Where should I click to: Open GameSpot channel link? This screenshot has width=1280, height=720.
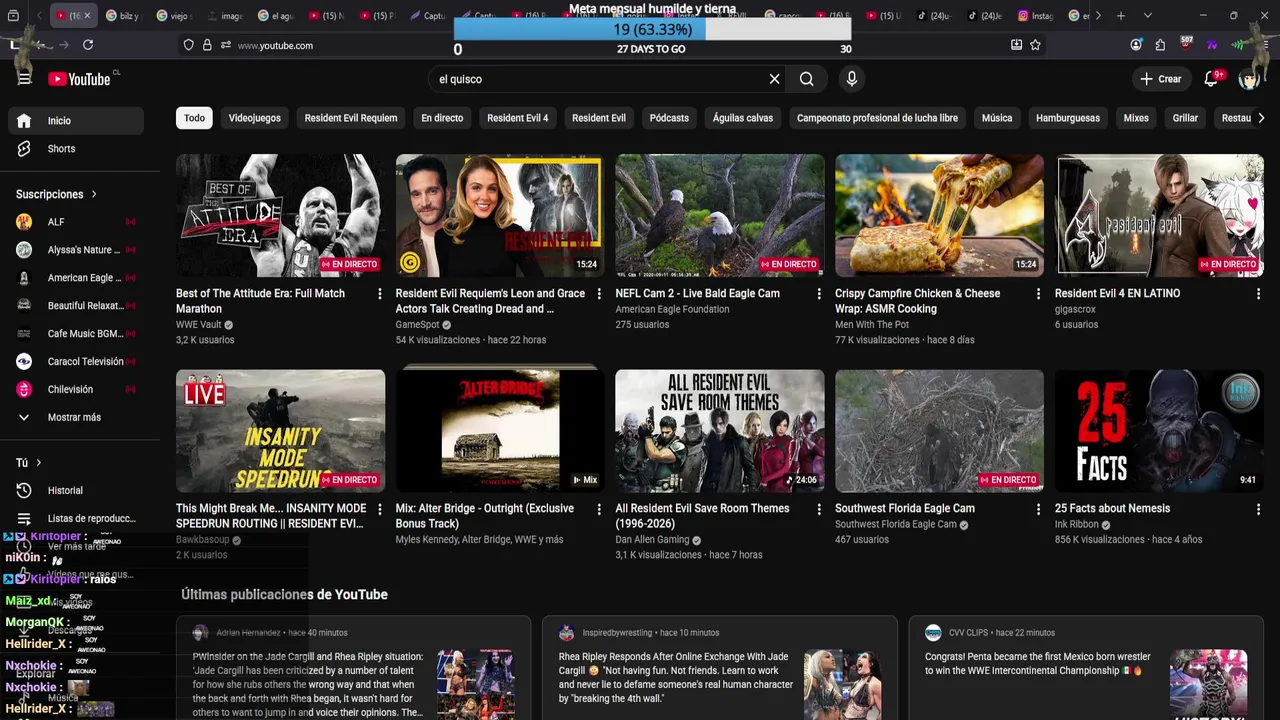pyautogui.click(x=417, y=325)
